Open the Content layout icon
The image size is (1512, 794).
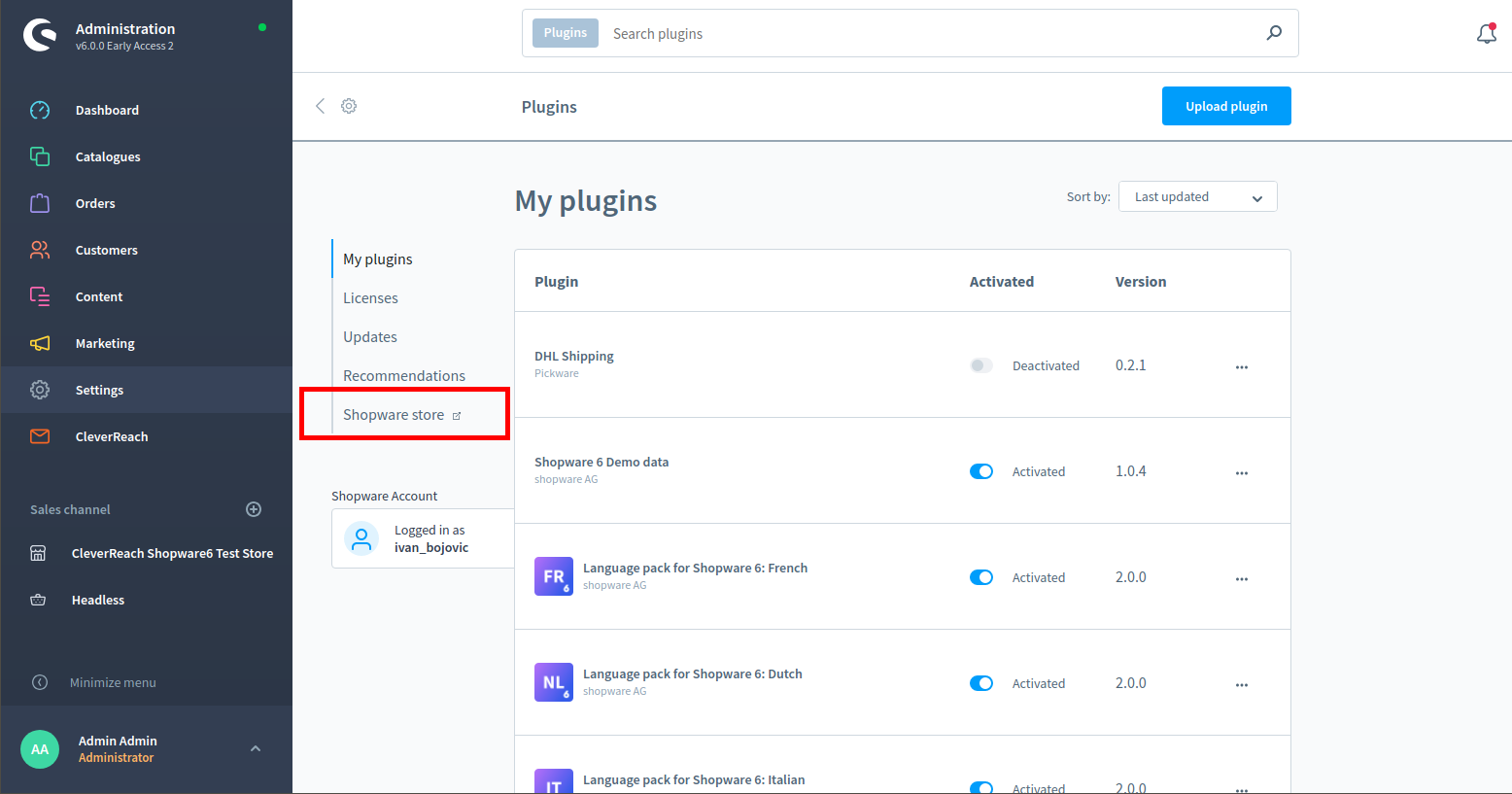(x=40, y=296)
